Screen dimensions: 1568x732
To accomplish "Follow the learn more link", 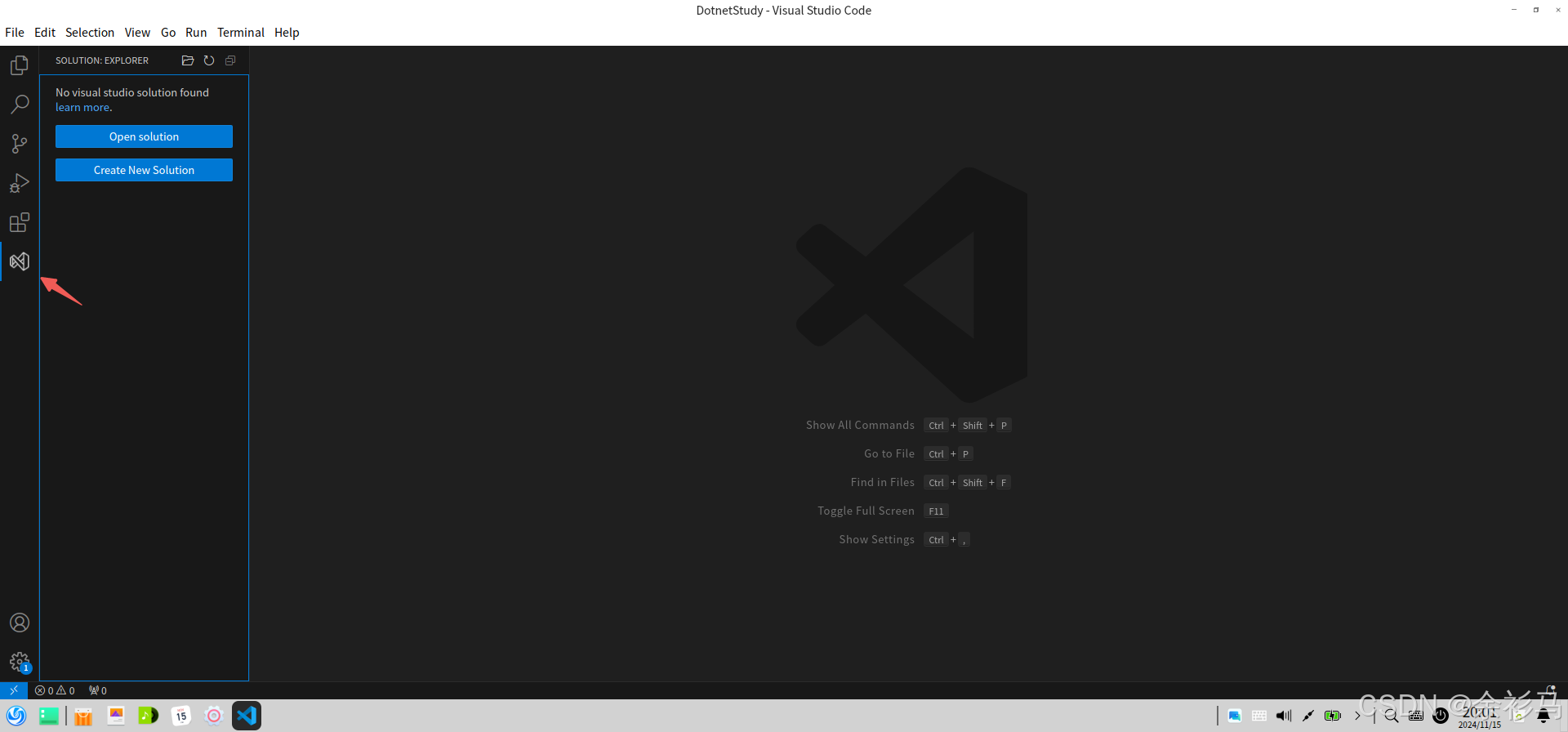I will 82,107.
